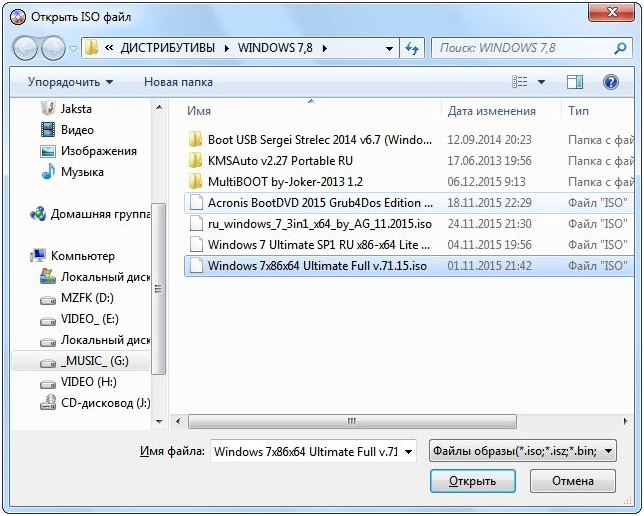644x516 pixels.
Task: Click Новая папка button
Action: [x=178, y=82]
